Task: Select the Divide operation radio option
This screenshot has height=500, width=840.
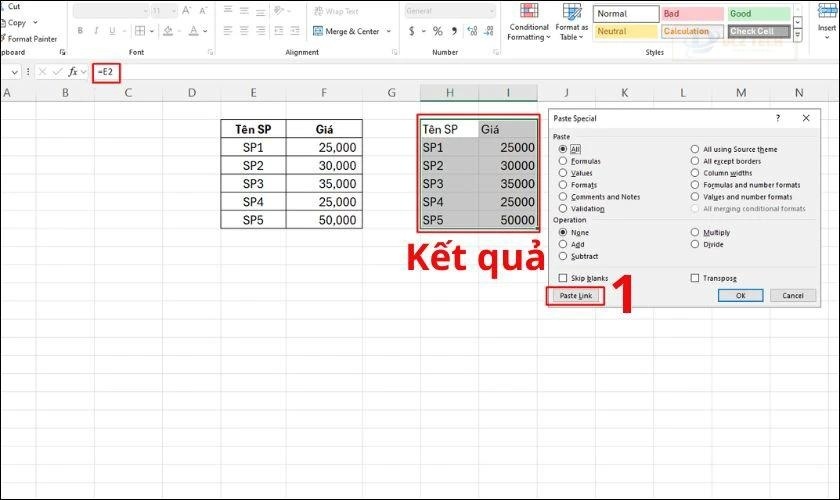Action: click(x=695, y=244)
